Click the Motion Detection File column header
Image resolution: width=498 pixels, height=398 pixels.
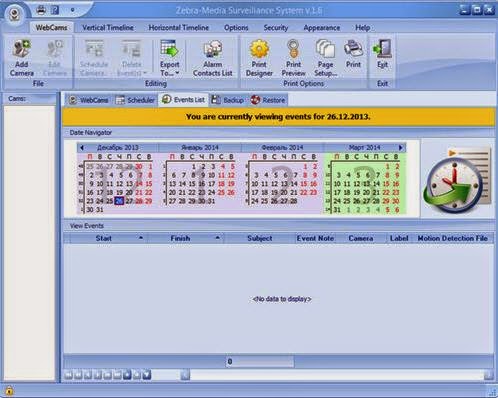point(452,238)
